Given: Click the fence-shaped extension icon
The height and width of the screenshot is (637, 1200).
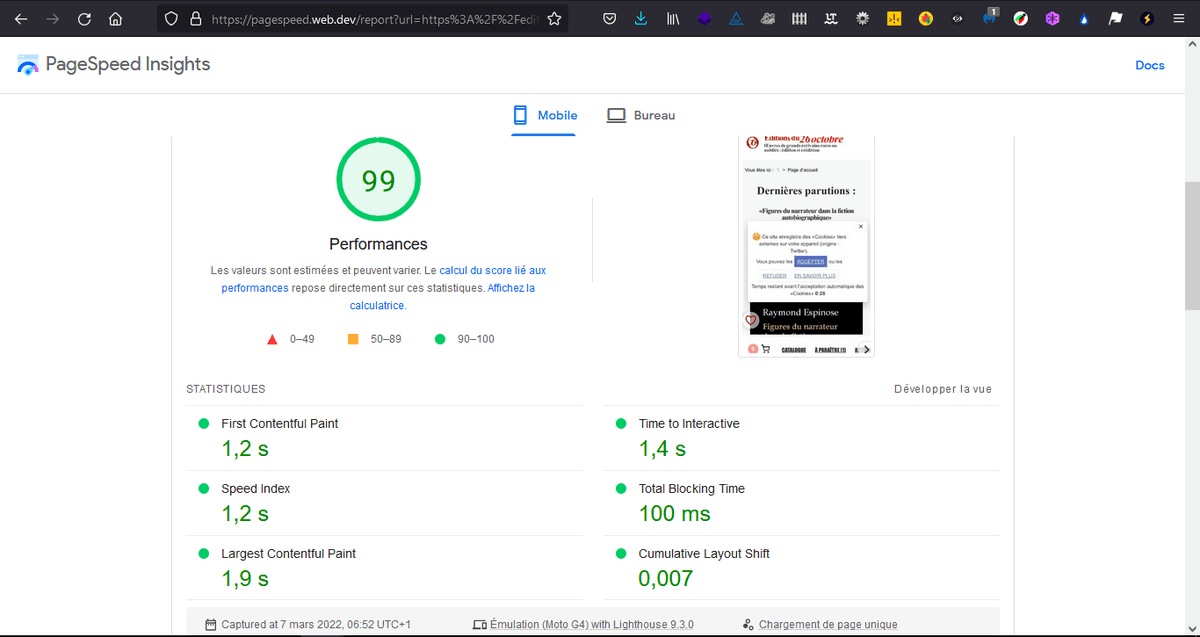Looking at the screenshot, I should (799, 18).
